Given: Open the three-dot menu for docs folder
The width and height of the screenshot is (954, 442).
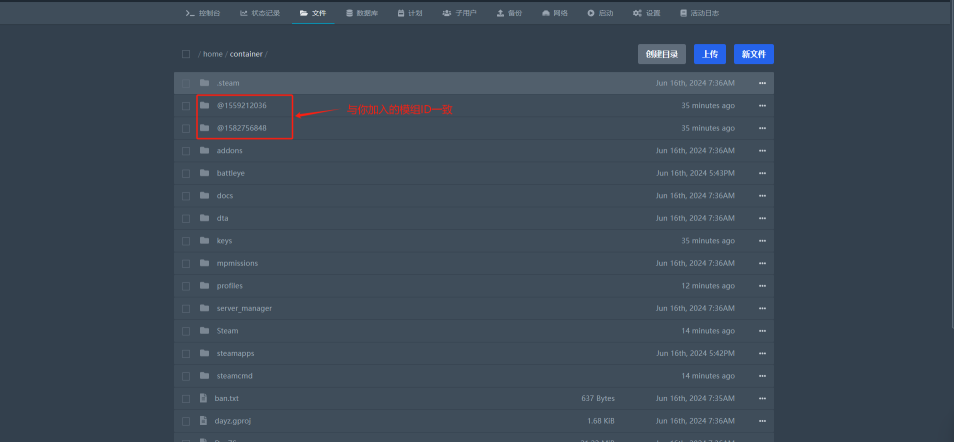Looking at the screenshot, I should [762, 196].
